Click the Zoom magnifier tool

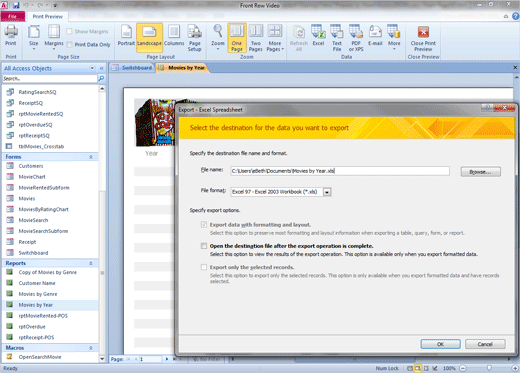[x=218, y=37]
